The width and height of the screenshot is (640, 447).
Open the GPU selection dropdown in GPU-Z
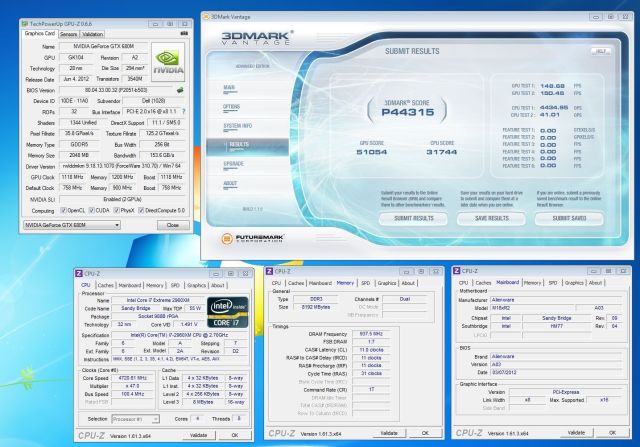[x=72, y=225]
